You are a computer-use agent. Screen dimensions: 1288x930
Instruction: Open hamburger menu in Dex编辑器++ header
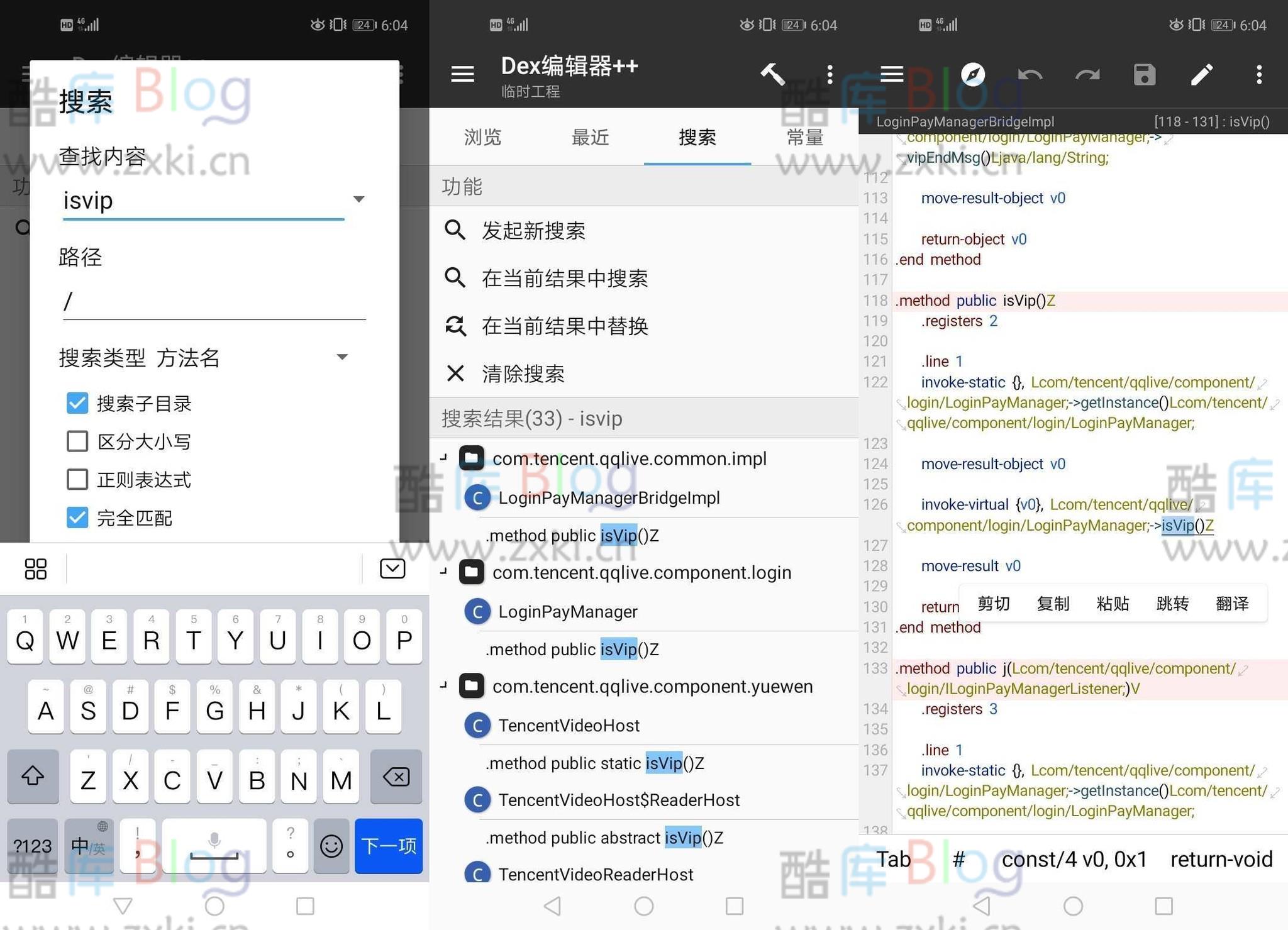click(462, 74)
